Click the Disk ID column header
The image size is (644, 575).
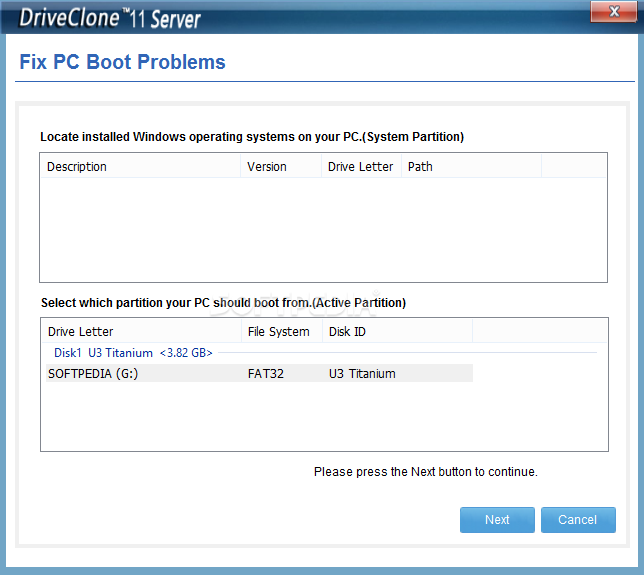(398, 331)
